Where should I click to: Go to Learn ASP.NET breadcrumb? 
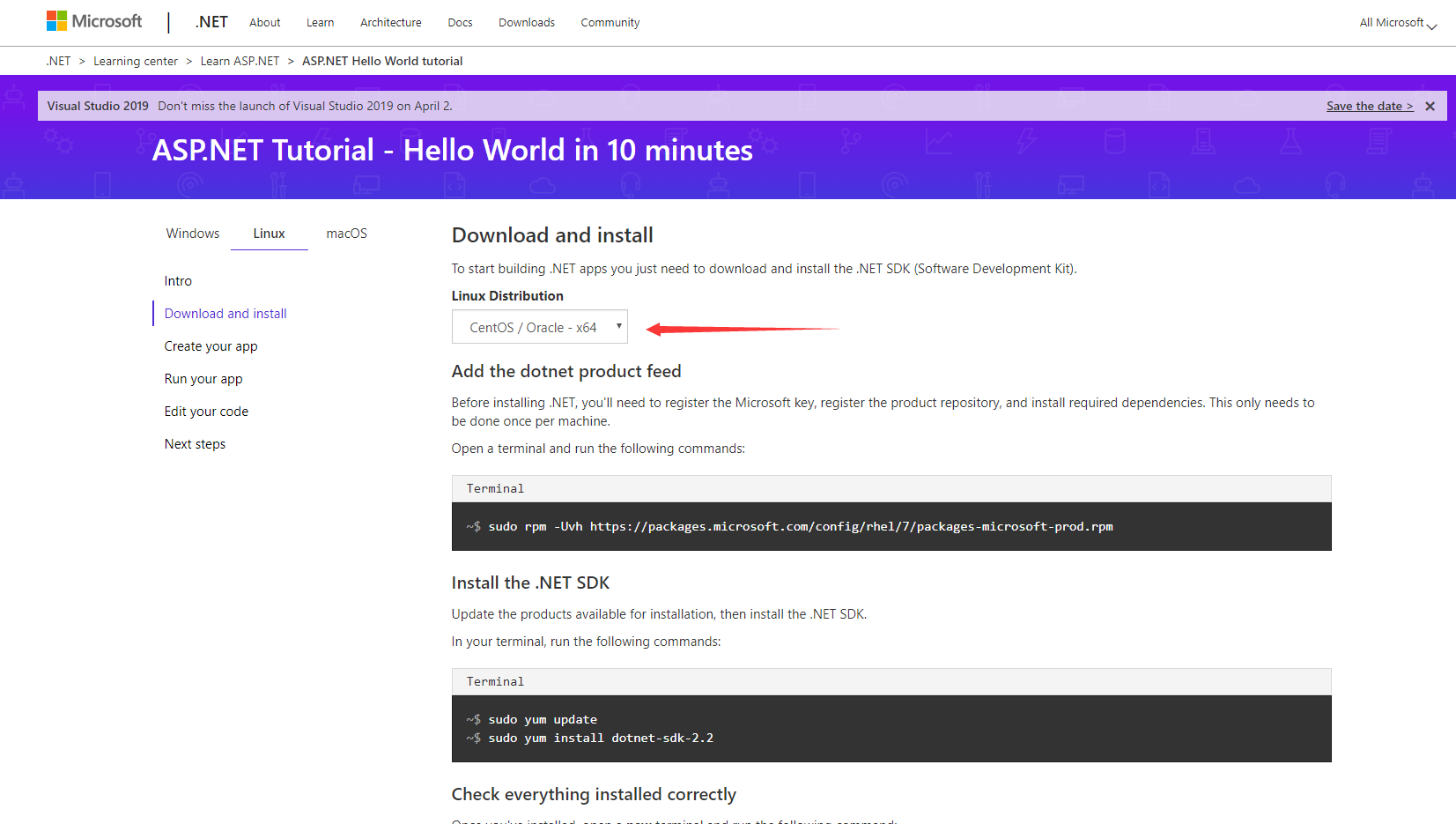click(x=240, y=61)
